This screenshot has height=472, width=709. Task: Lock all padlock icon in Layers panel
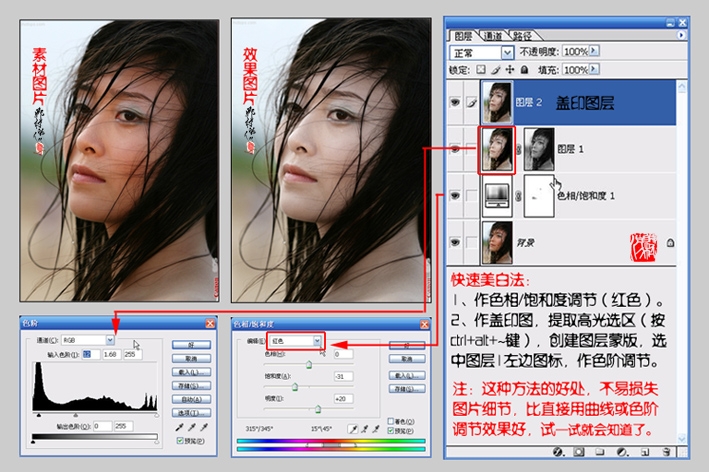524,69
